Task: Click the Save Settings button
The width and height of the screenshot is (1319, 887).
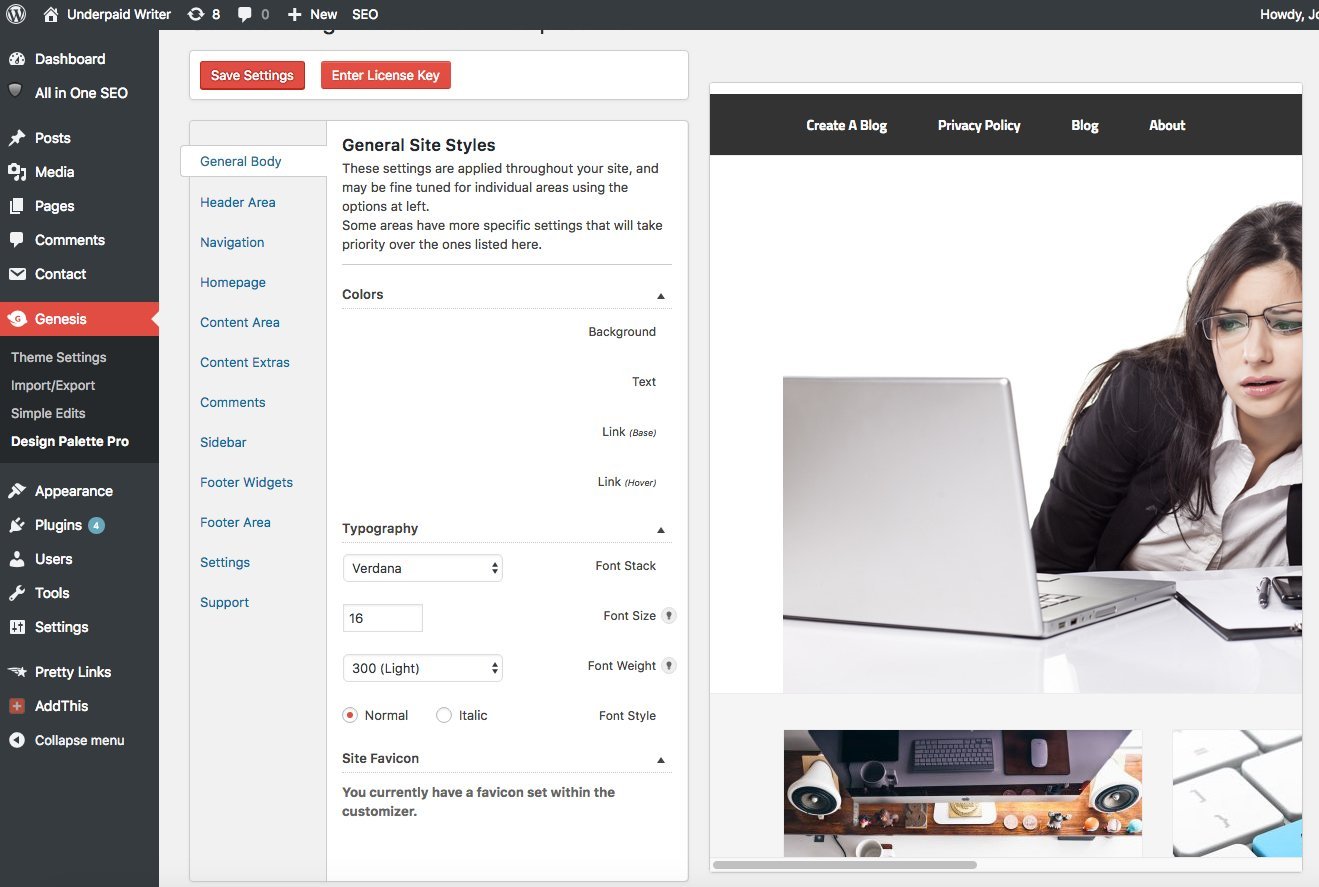Action: (x=252, y=75)
